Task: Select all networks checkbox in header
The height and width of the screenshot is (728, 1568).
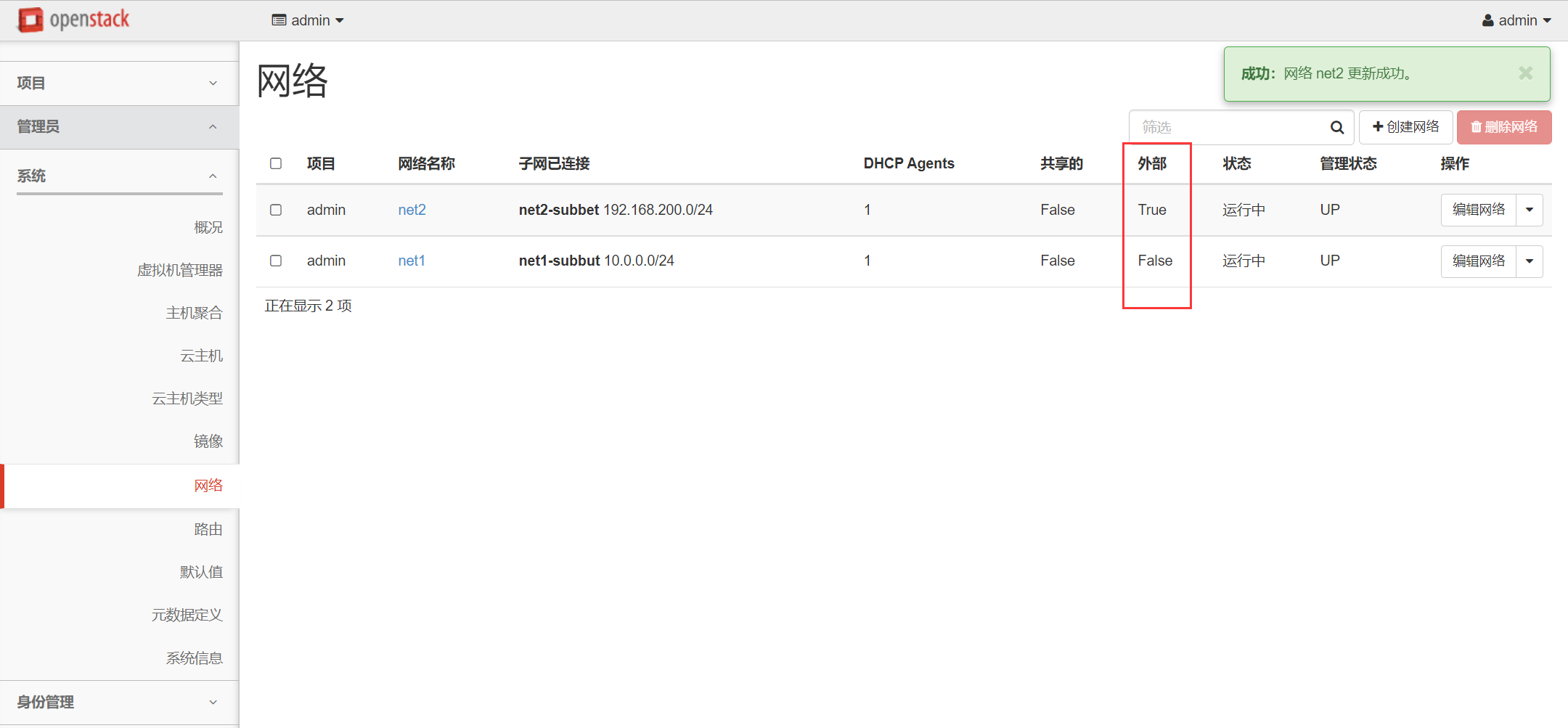Action: 276,163
